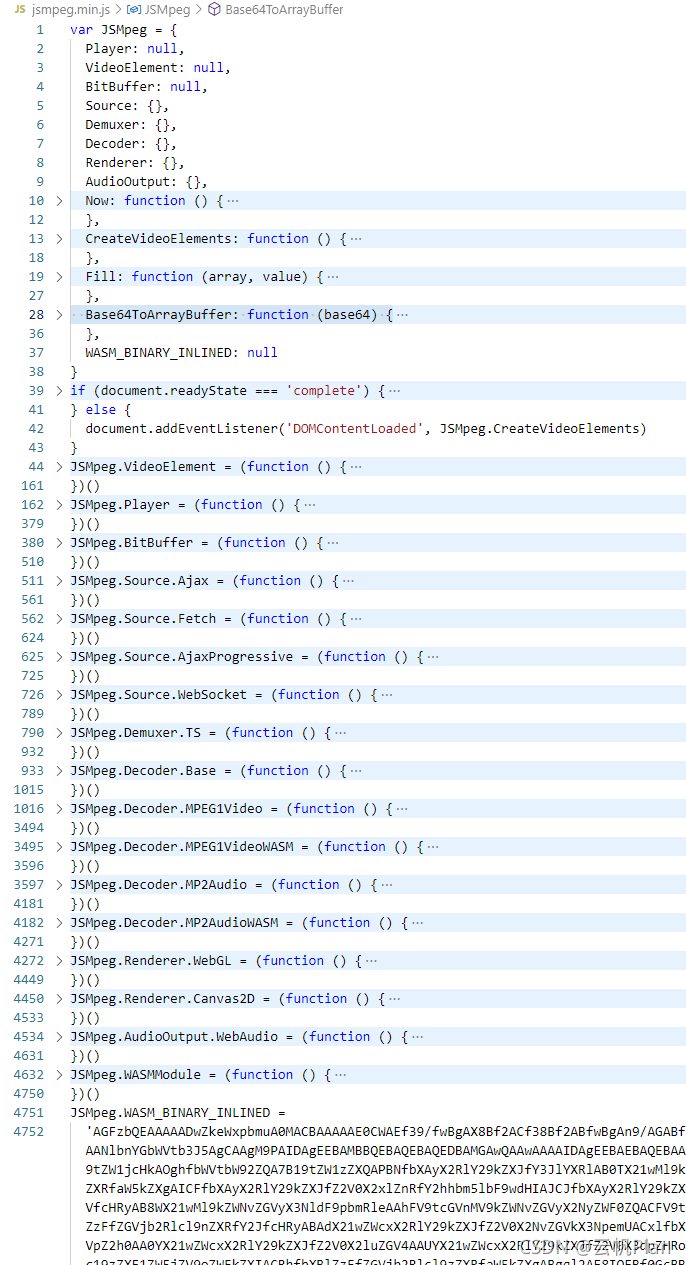This screenshot has height=1265, width=686.
Task: Click JSMpeg.CreateVideoElements argument on line 42
Action: pyautogui.click(x=539, y=429)
